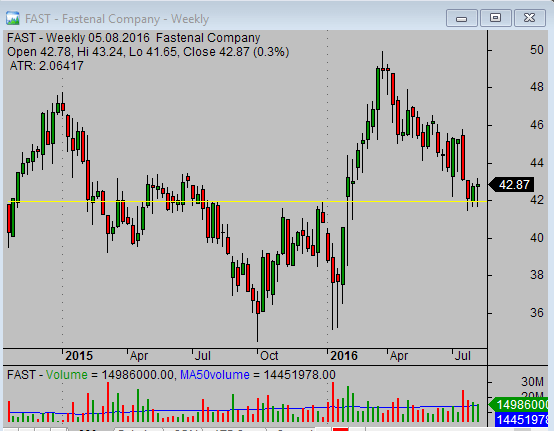554x431 pixels.
Task: Click the 48 label on price axis
Action: click(537, 87)
